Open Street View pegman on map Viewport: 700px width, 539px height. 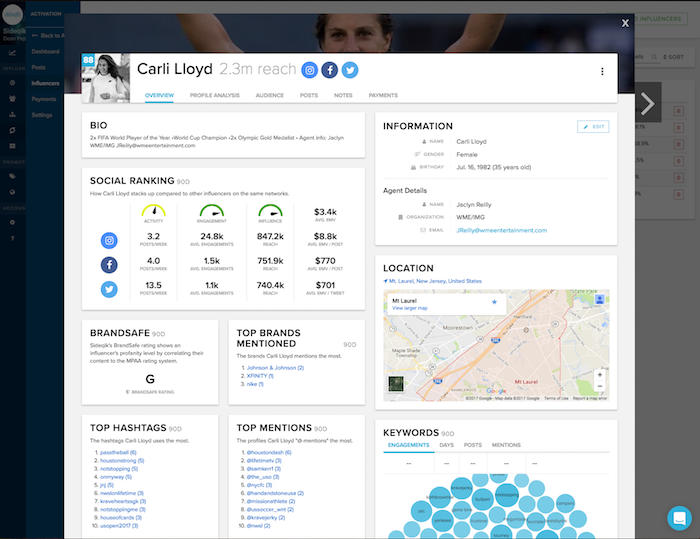(x=600, y=300)
